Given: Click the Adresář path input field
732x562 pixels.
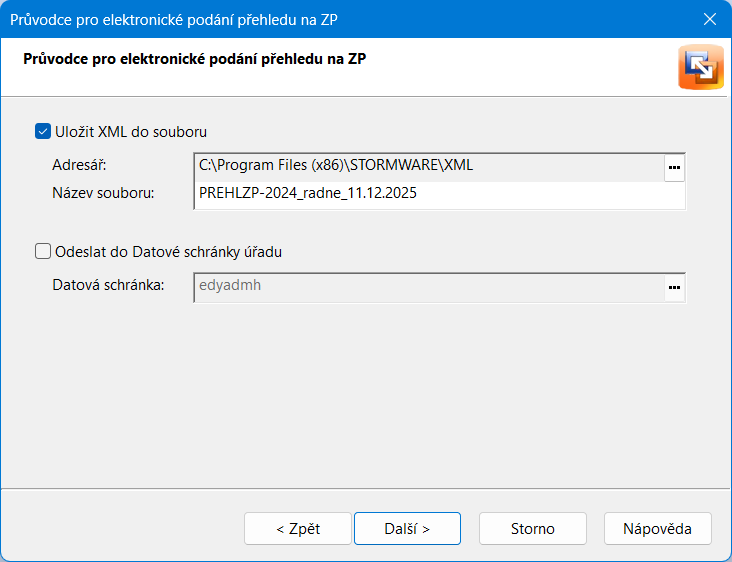Looking at the screenshot, I should [x=428, y=166].
